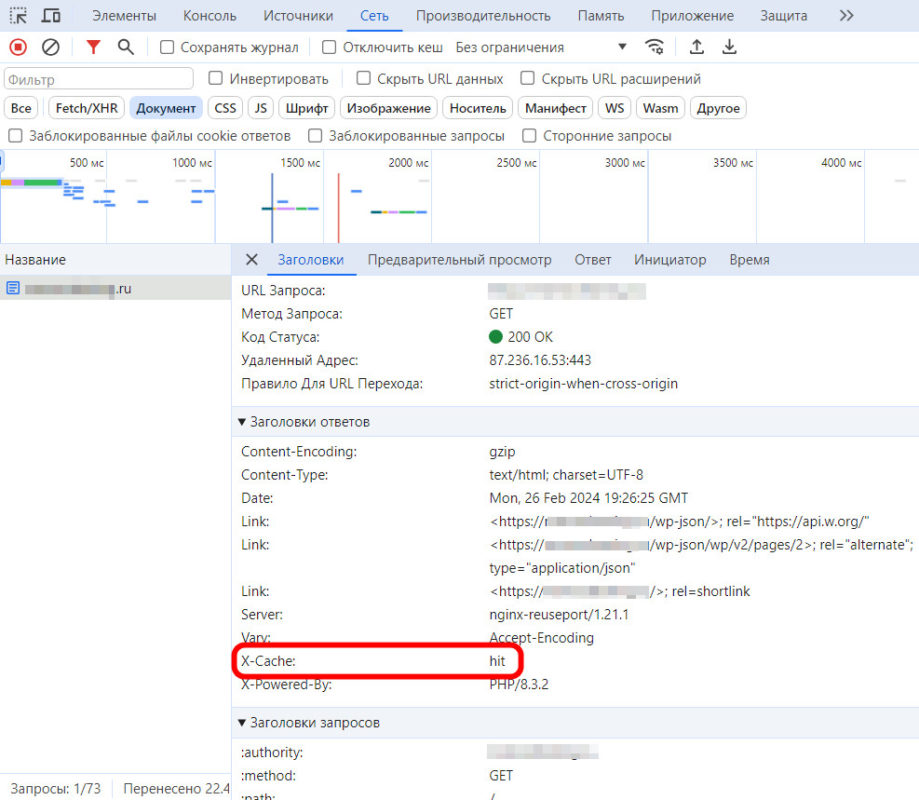Select the document request row ending .ru

coord(115,288)
